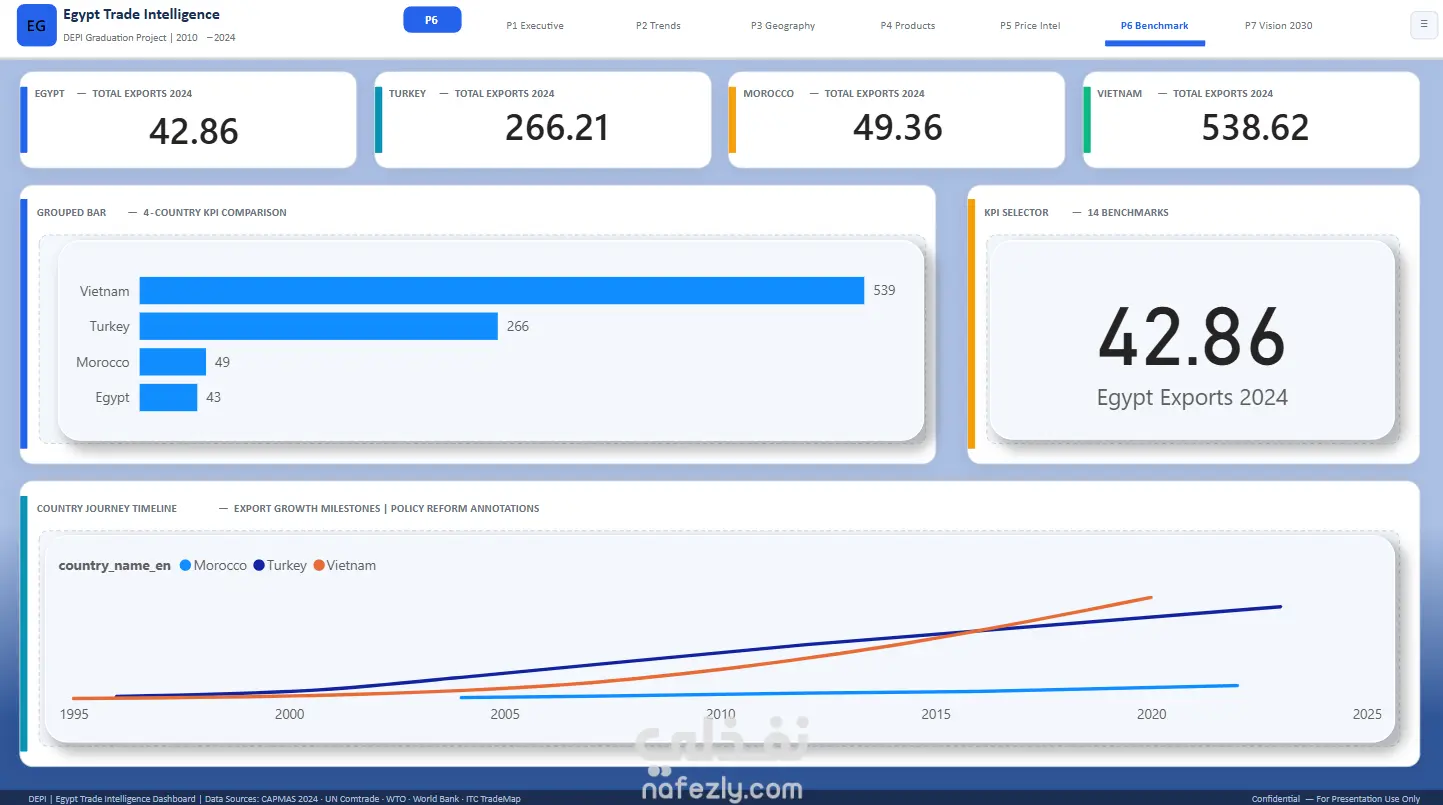Click the Morocco legend color dot
The height and width of the screenshot is (805, 1443).
tap(185, 565)
